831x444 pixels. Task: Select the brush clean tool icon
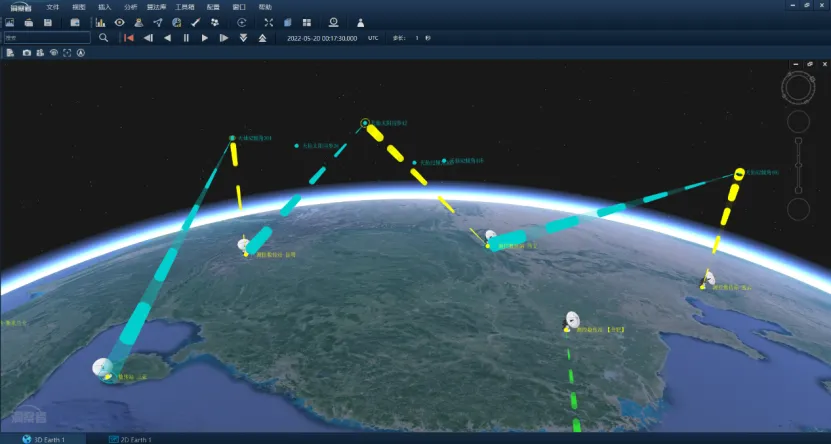196,22
